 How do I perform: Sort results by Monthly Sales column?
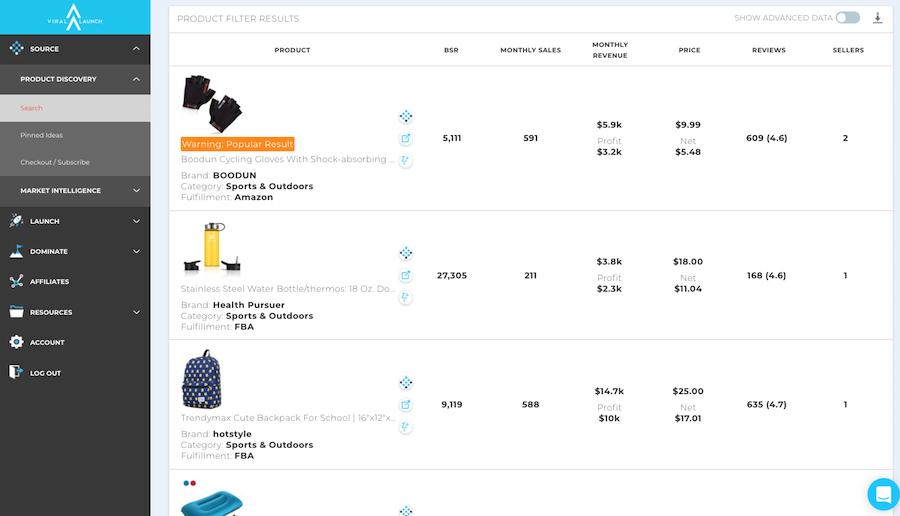(x=530, y=50)
